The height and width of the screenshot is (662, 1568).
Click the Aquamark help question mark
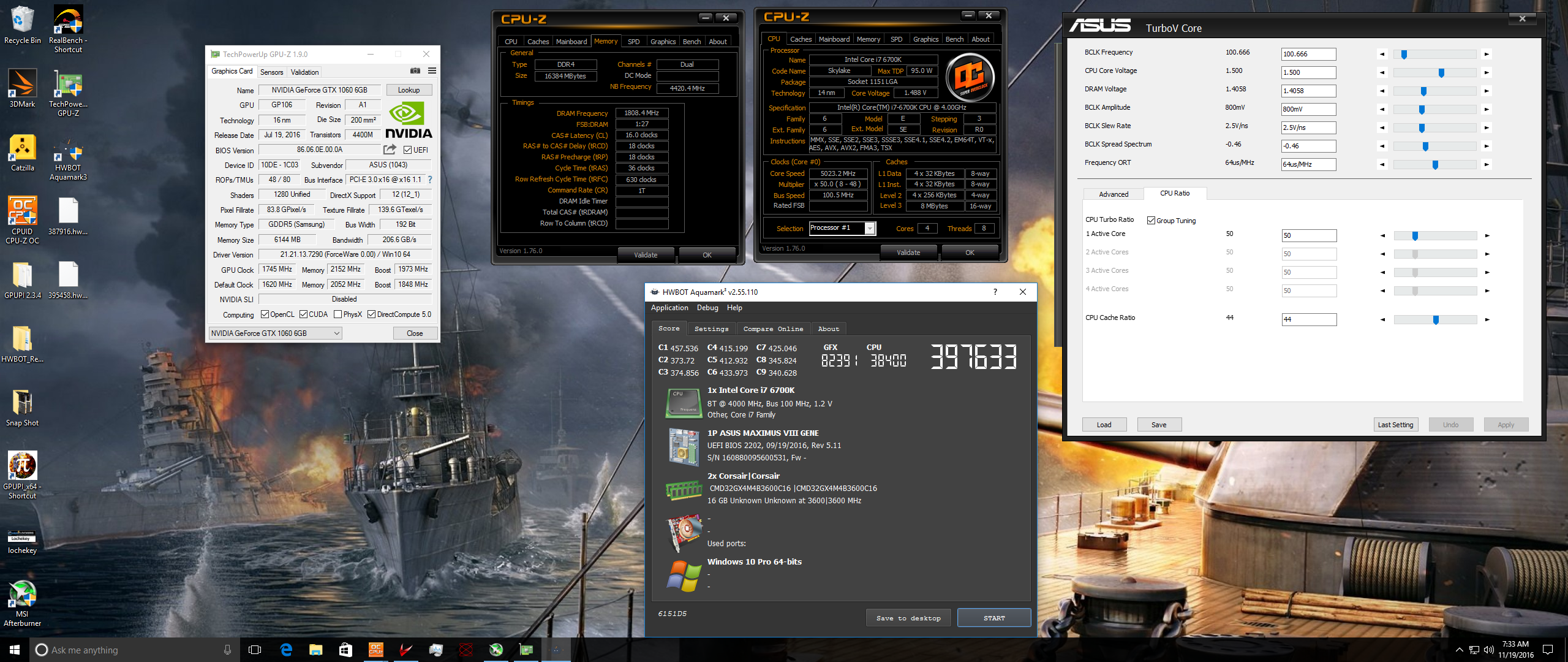(x=995, y=292)
